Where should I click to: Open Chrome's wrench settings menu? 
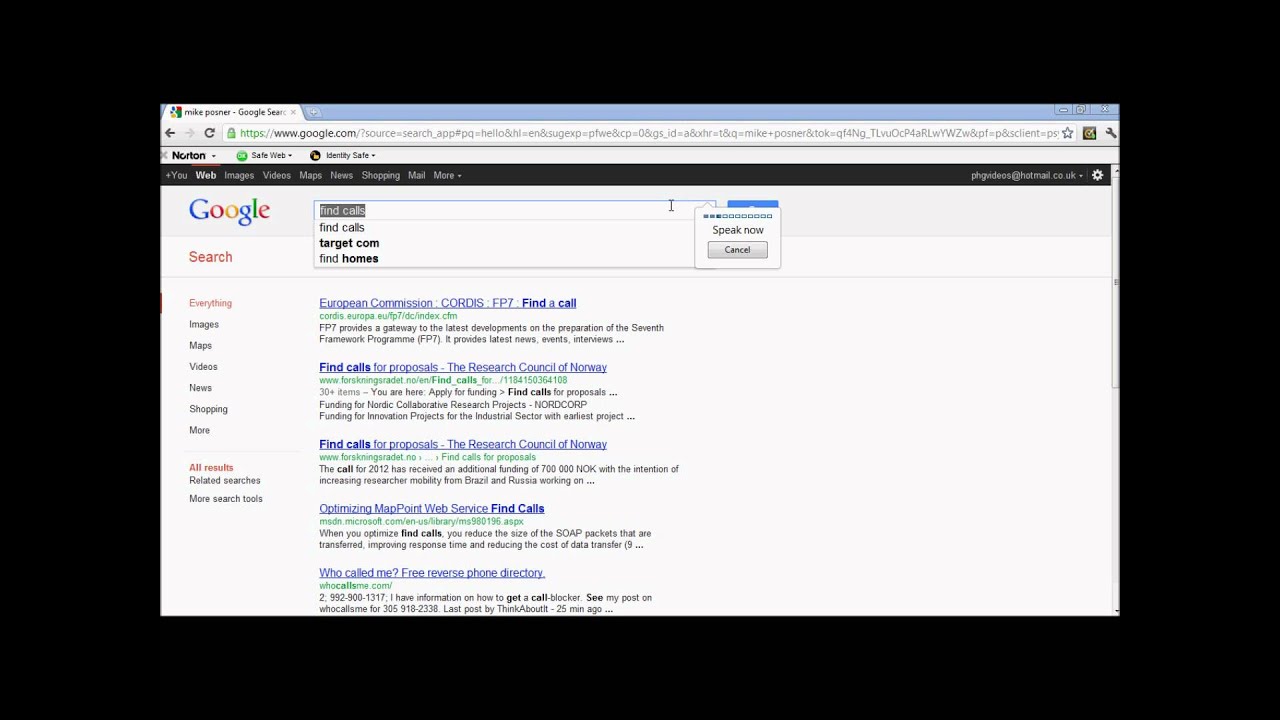1110,133
